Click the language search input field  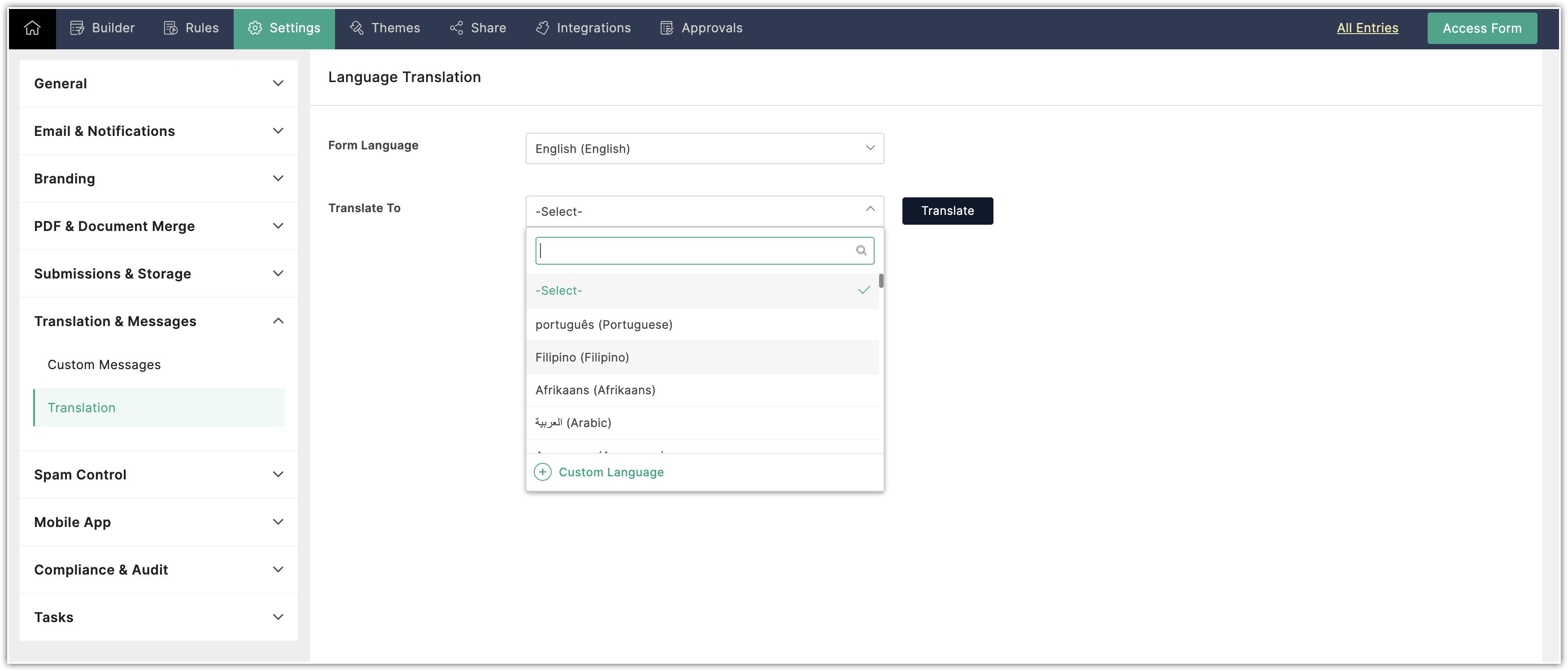694,250
